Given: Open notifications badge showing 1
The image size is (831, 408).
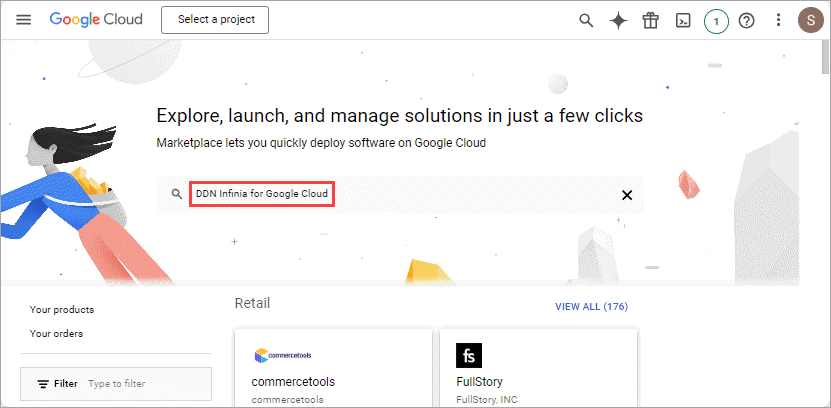Looking at the screenshot, I should coord(716,21).
